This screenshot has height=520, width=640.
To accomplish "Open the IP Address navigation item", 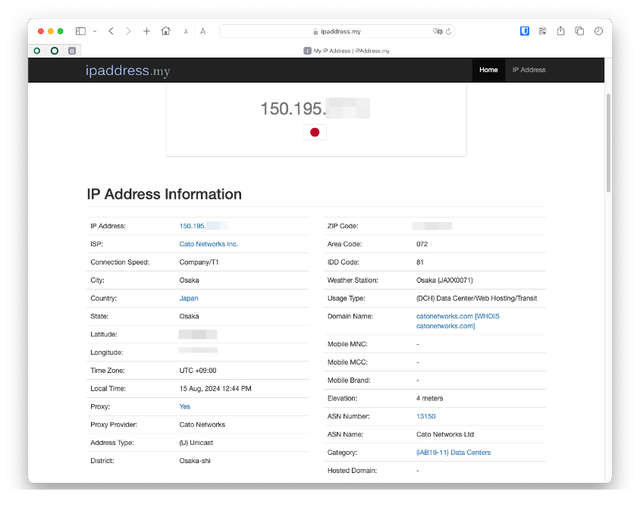I will click(x=529, y=70).
